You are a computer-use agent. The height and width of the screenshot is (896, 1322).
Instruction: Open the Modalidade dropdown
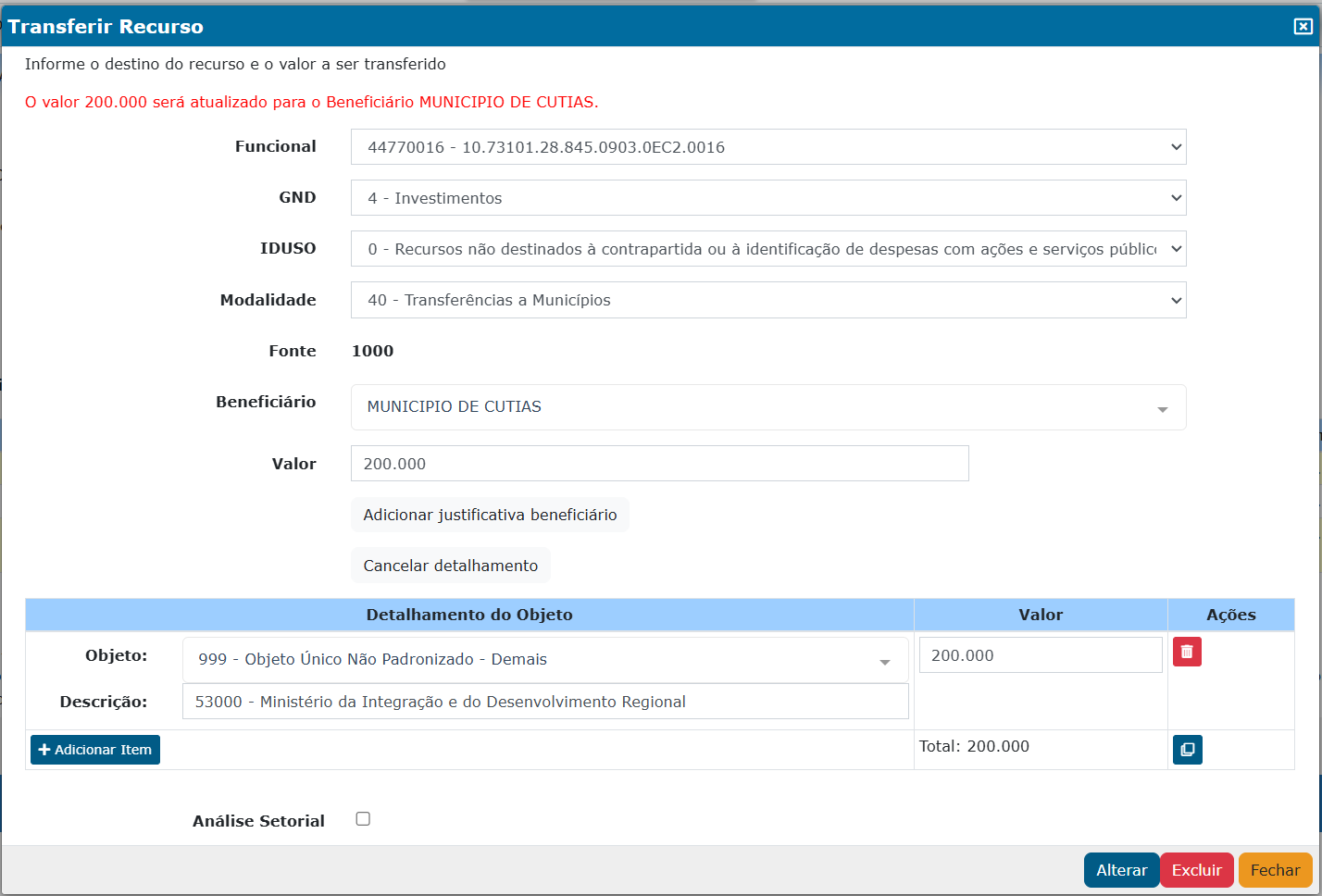pos(767,300)
